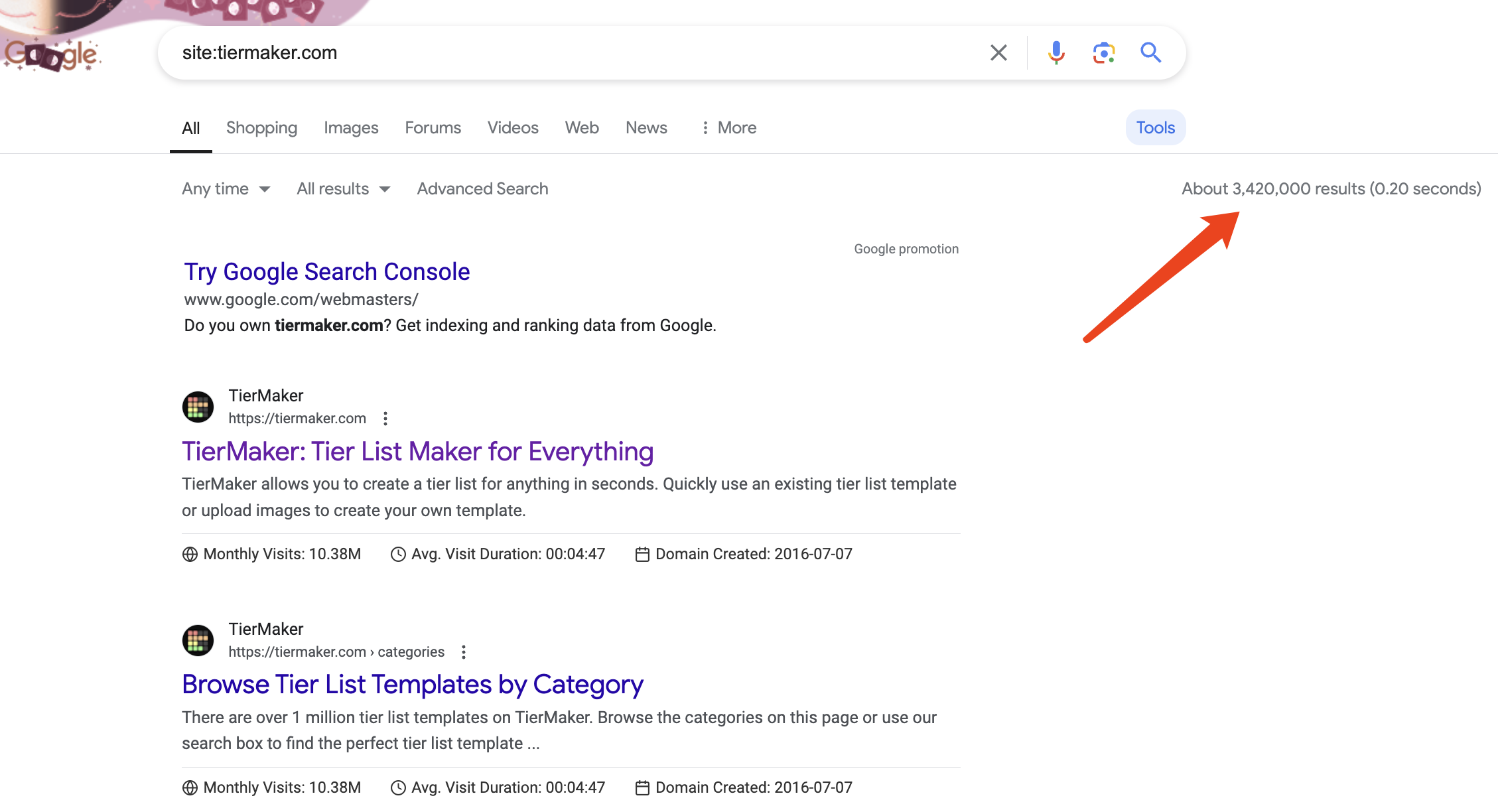Screen dimensions: 1498x812
Task: Clear the search query with X icon
Action: (x=998, y=52)
